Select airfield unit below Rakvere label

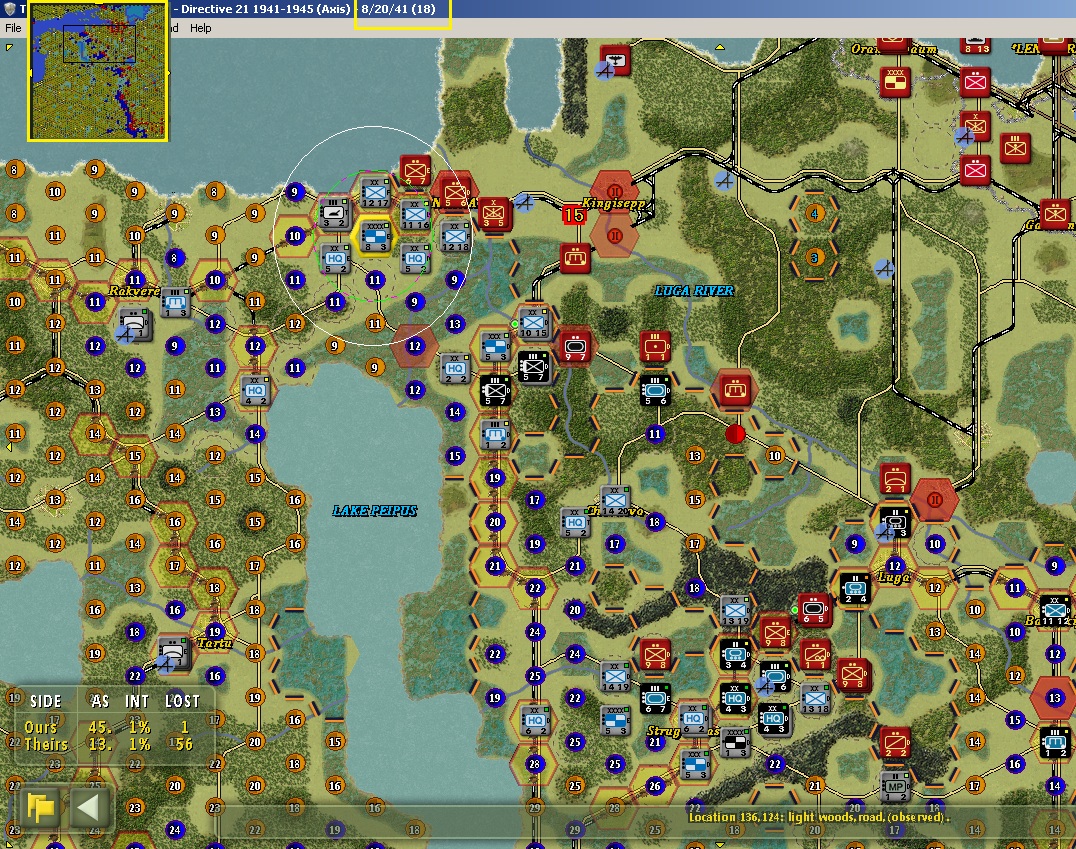click(134, 325)
